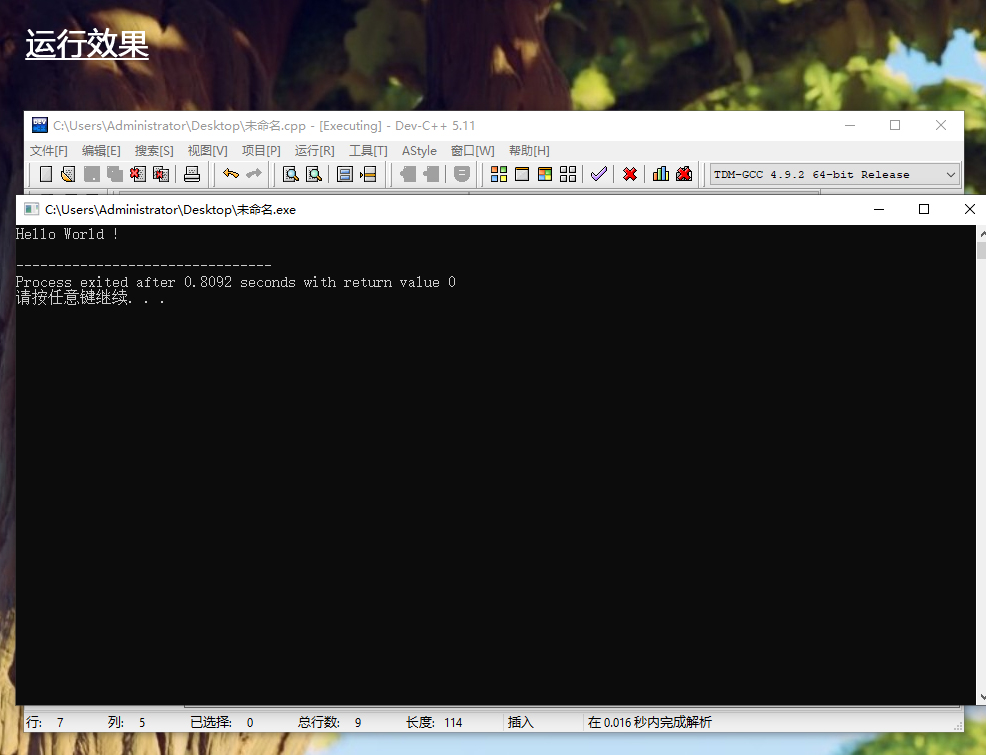Viewport: 986px width, 755px height.
Task: Open a file via the folder-page toolbar icon
Action: coord(68,174)
